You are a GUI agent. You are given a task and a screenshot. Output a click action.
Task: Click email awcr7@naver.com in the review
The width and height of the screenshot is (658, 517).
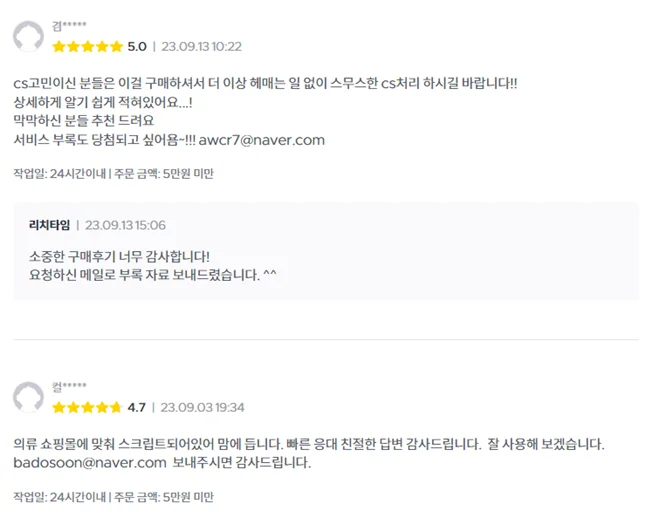click(x=261, y=140)
